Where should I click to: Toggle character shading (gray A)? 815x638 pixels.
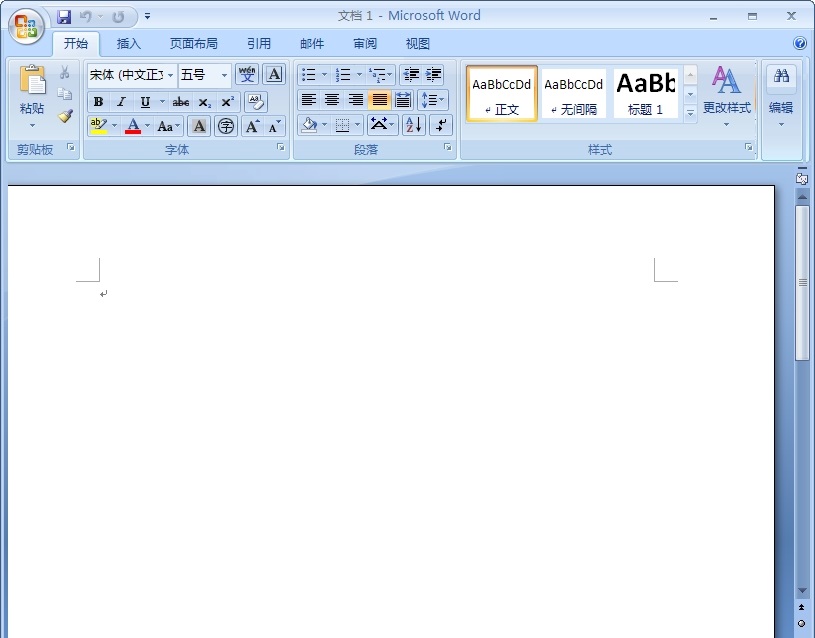pyautogui.click(x=199, y=126)
